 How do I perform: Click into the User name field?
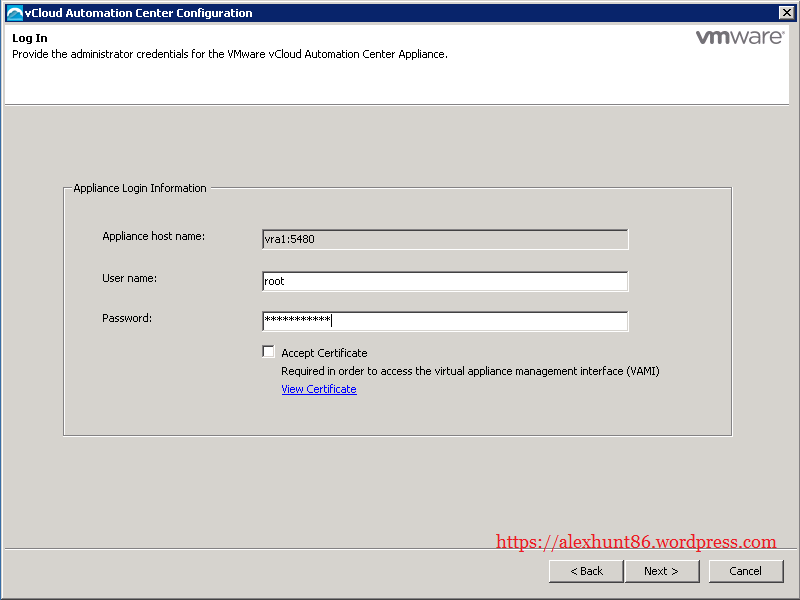pyautogui.click(x=444, y=282)
